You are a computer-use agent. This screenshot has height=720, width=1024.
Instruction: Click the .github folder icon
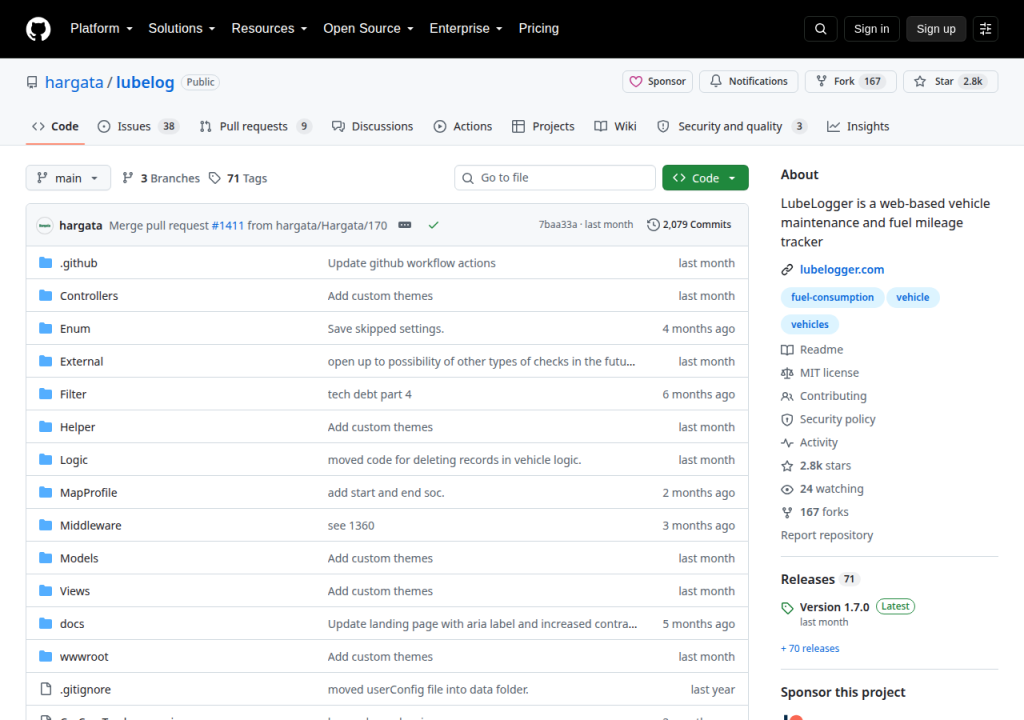(45, 263)
